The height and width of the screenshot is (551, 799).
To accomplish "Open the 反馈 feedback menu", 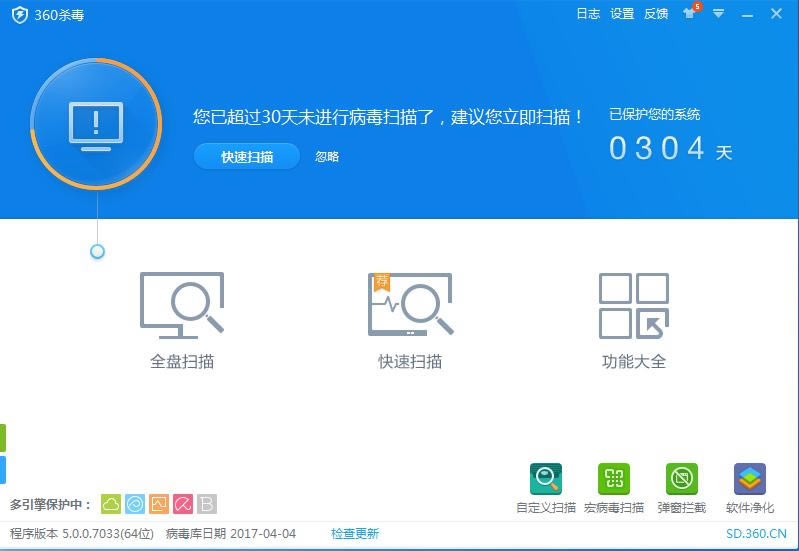I will point(656,14).
